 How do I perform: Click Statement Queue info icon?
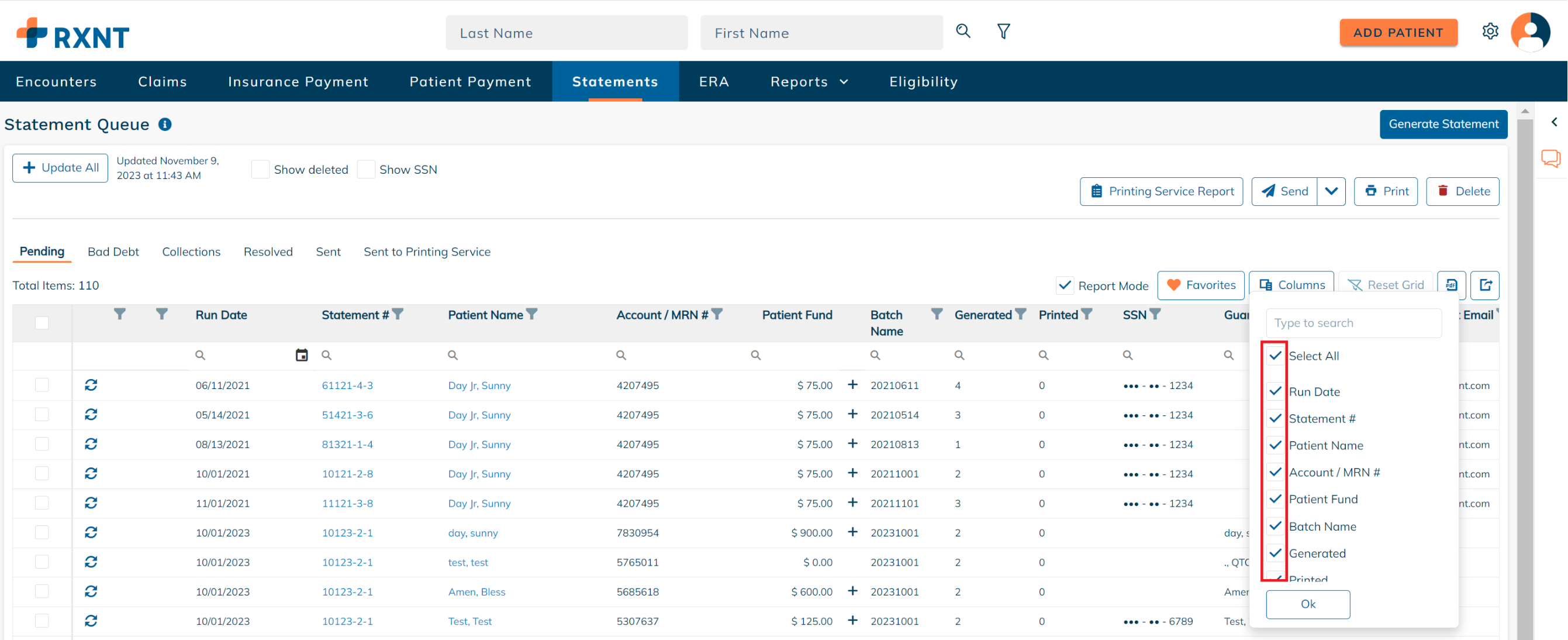pyautogui.click(x=165, y=124)
